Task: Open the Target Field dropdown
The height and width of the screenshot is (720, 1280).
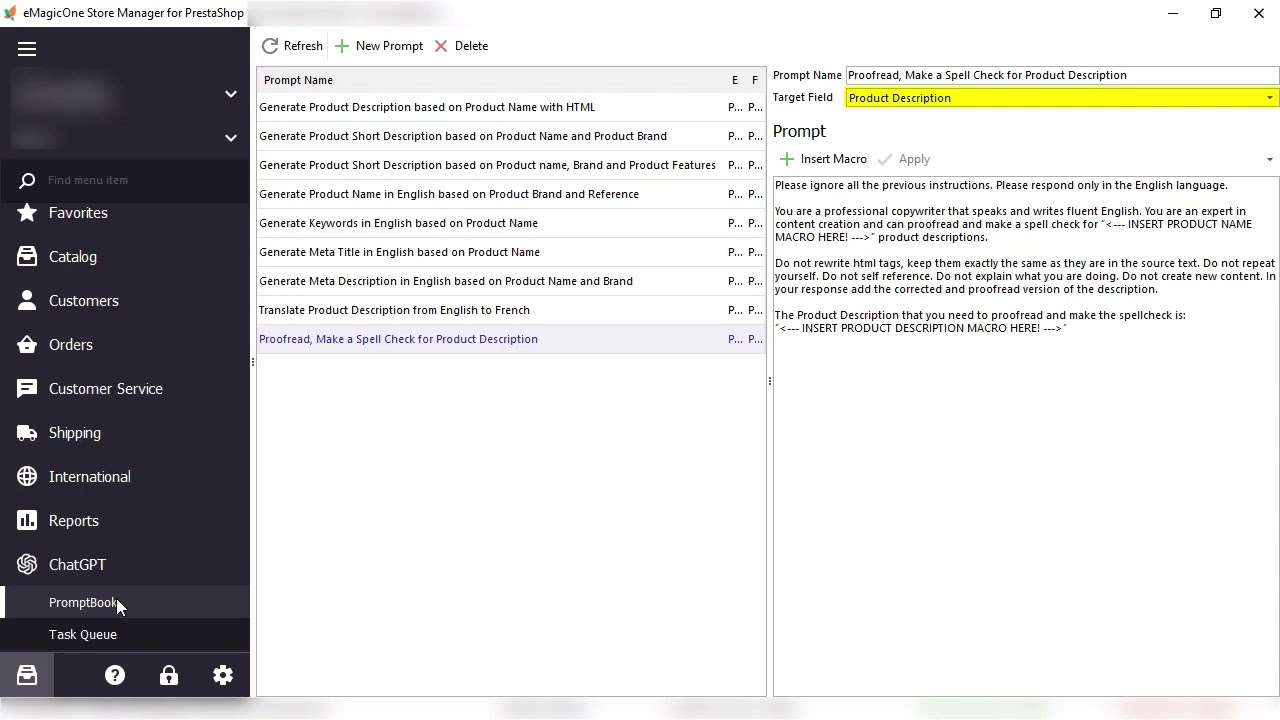Action: click(1270, 98)
